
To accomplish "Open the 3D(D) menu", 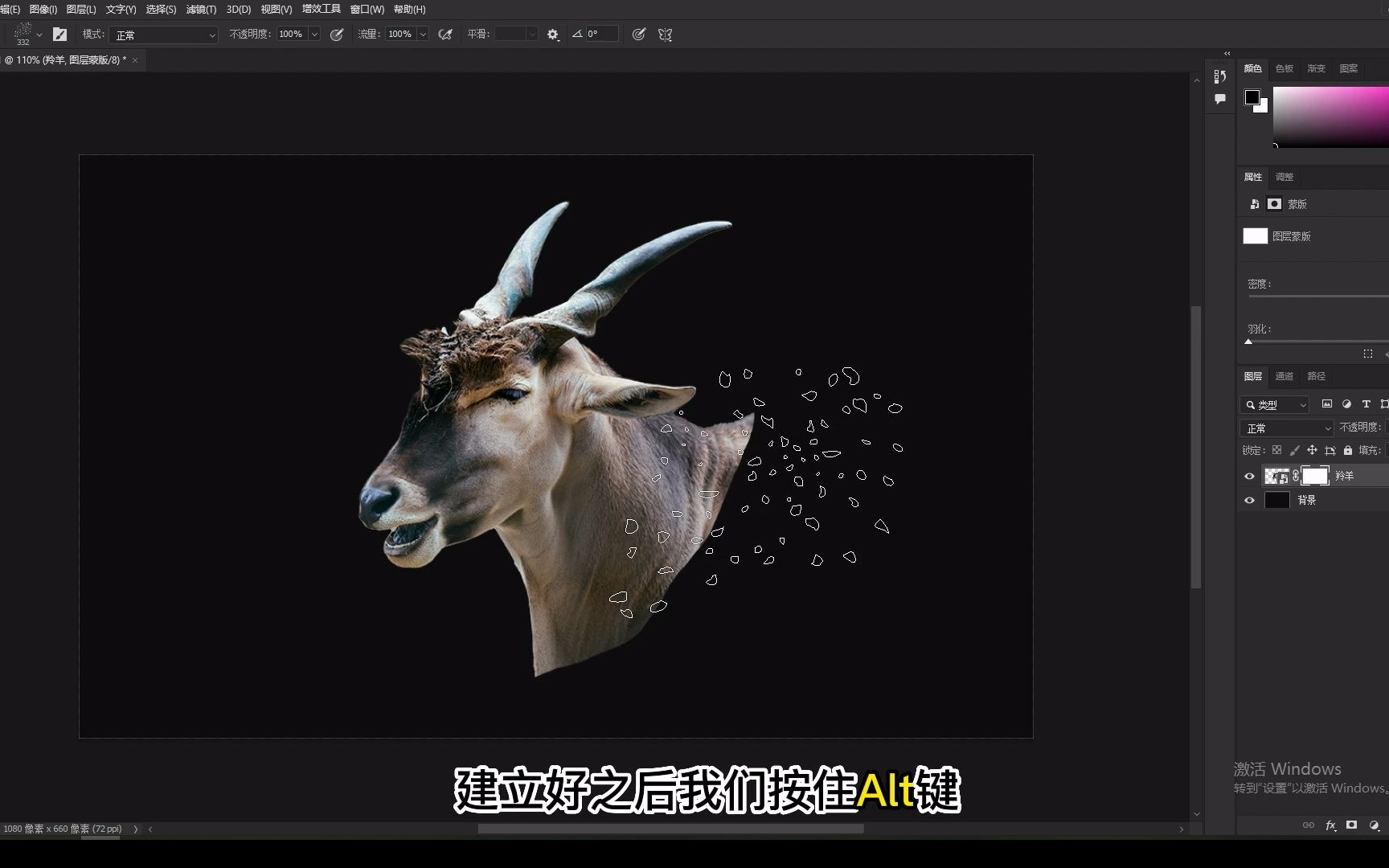I will tap(239, 10).
